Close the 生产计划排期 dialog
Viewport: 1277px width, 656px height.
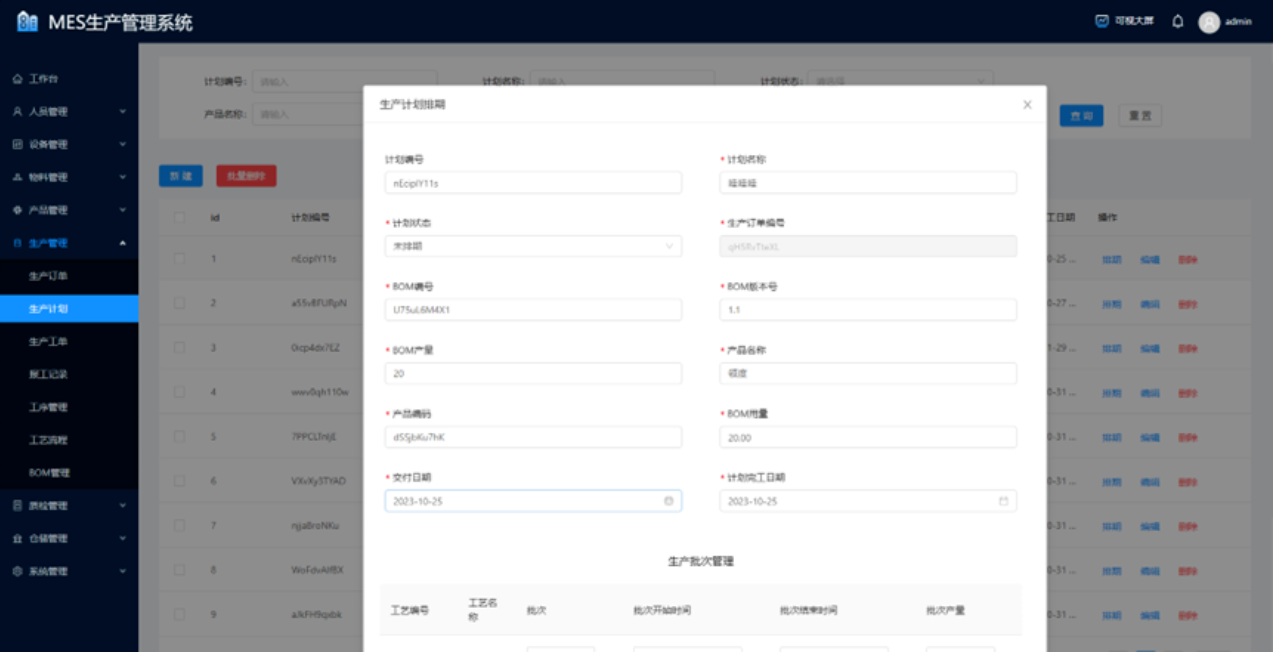(x=1027, y=105)
